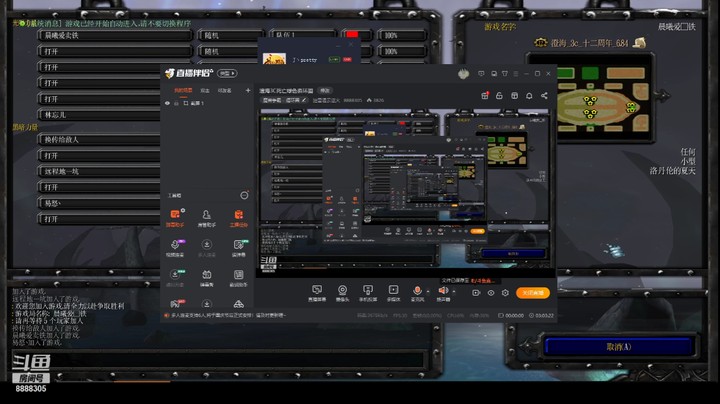The width and height of the screenshot is (720, 404).
Task: Open the feedback message icon in title bar
Action: click(x=481, y=73)
